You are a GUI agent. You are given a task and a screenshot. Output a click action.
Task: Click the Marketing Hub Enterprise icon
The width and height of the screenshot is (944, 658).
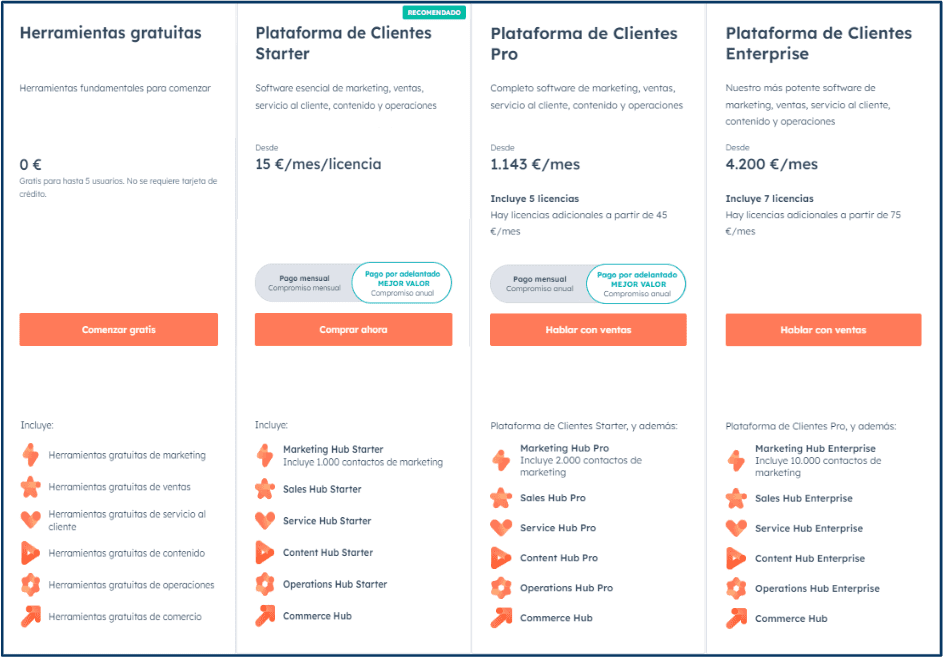pyautogui.click(x=736, y=461)
